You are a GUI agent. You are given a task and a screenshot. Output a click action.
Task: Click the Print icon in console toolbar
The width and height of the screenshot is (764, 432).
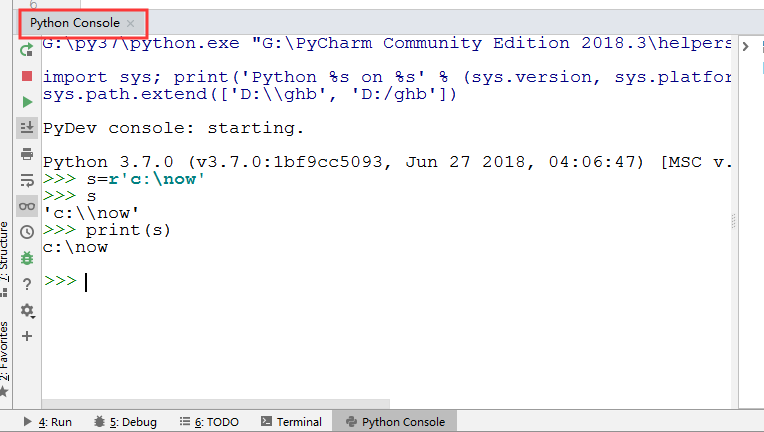tap(27, 154)
